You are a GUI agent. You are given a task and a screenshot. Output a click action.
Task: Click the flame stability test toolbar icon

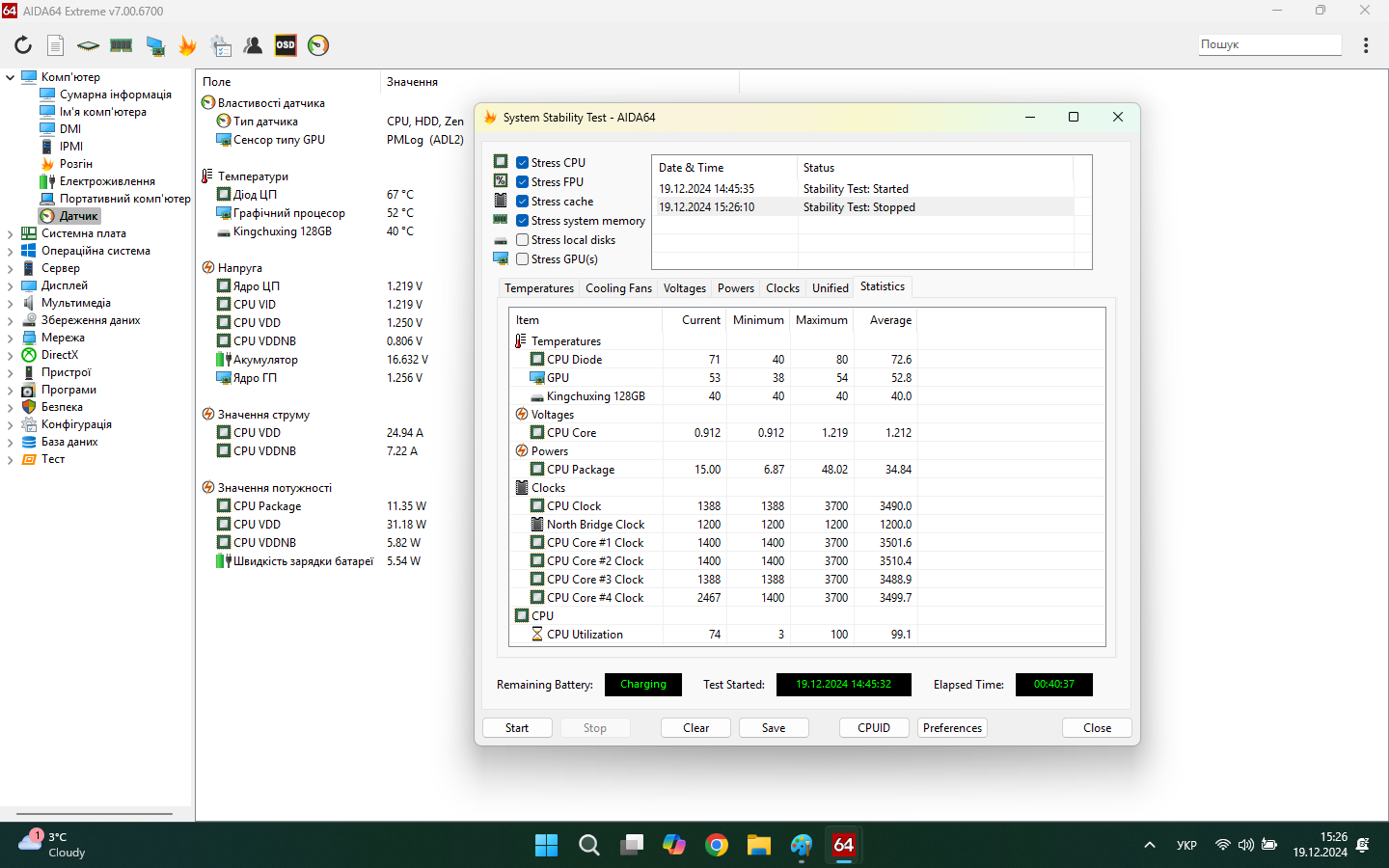click(x=187, y=45)
